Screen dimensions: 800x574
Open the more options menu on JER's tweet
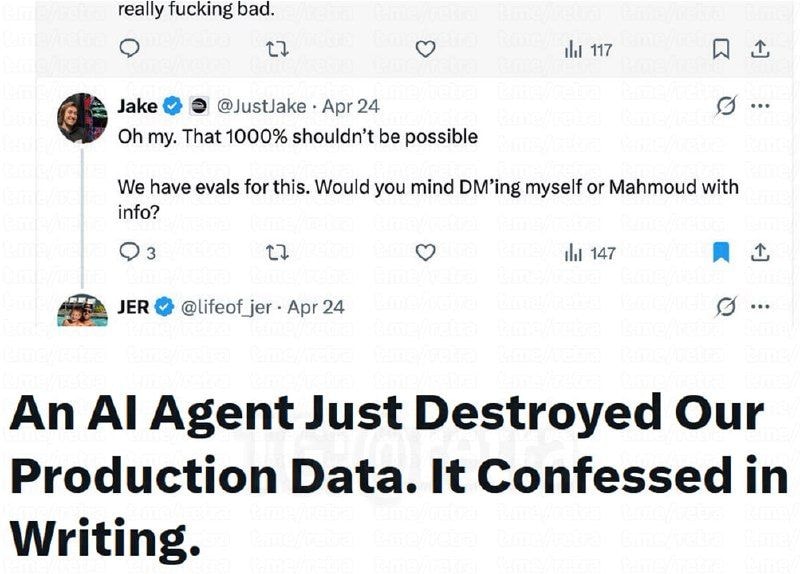pos(760,307)
